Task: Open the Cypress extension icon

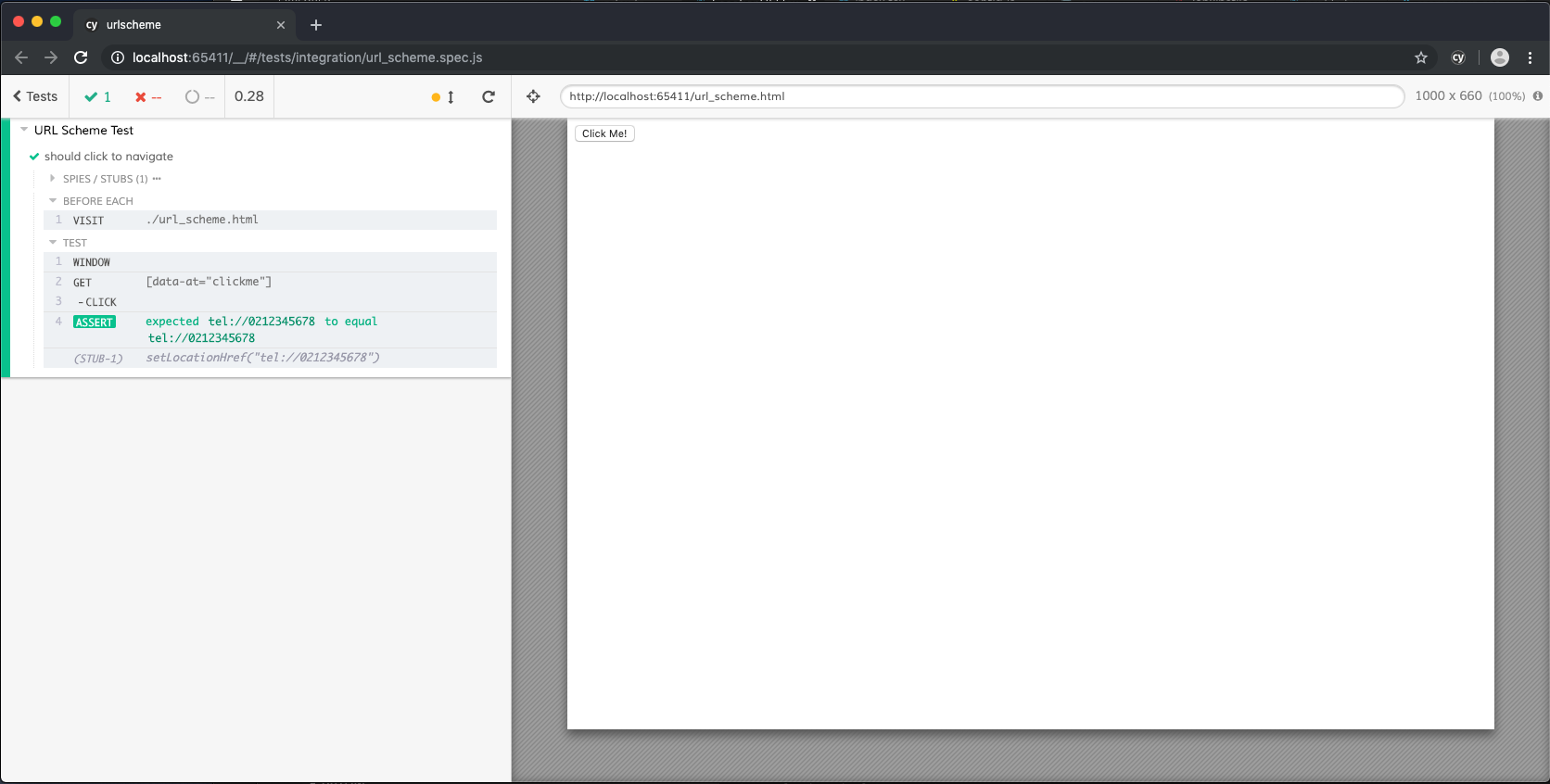Action: [1458, 57]
